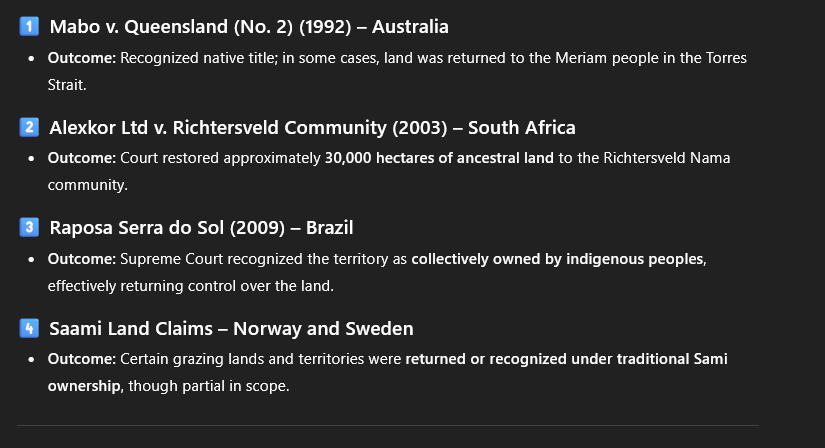Click the Raposa Serra do Sol heading
This screenshot has width=825, height=448.
(201, 228)
